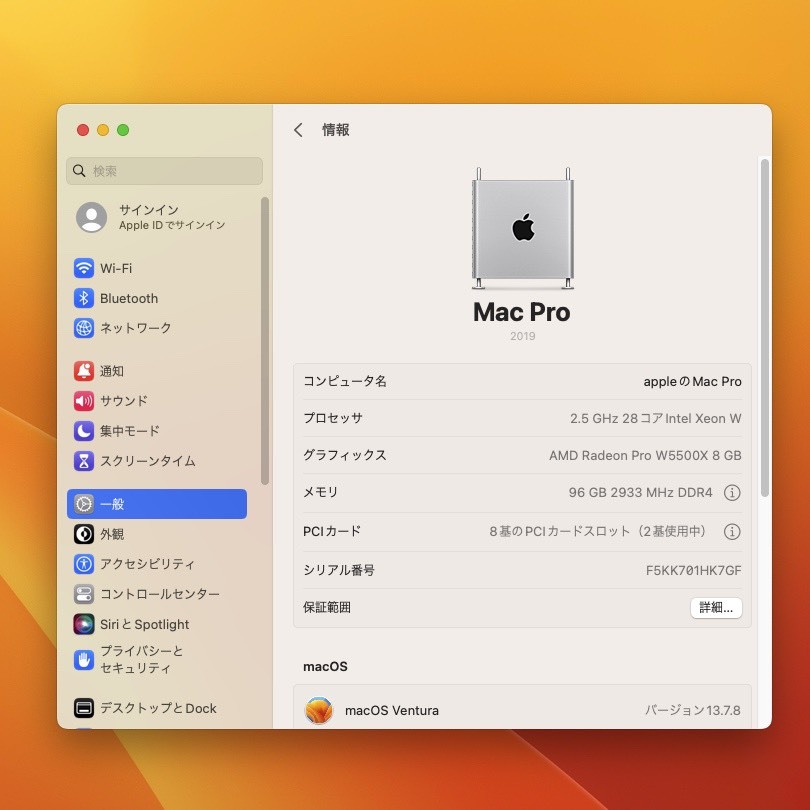Image resolution: width=810 pixels, height=810 pixels.
Task: Close the System Settings window
Action: tap(83, 130)
